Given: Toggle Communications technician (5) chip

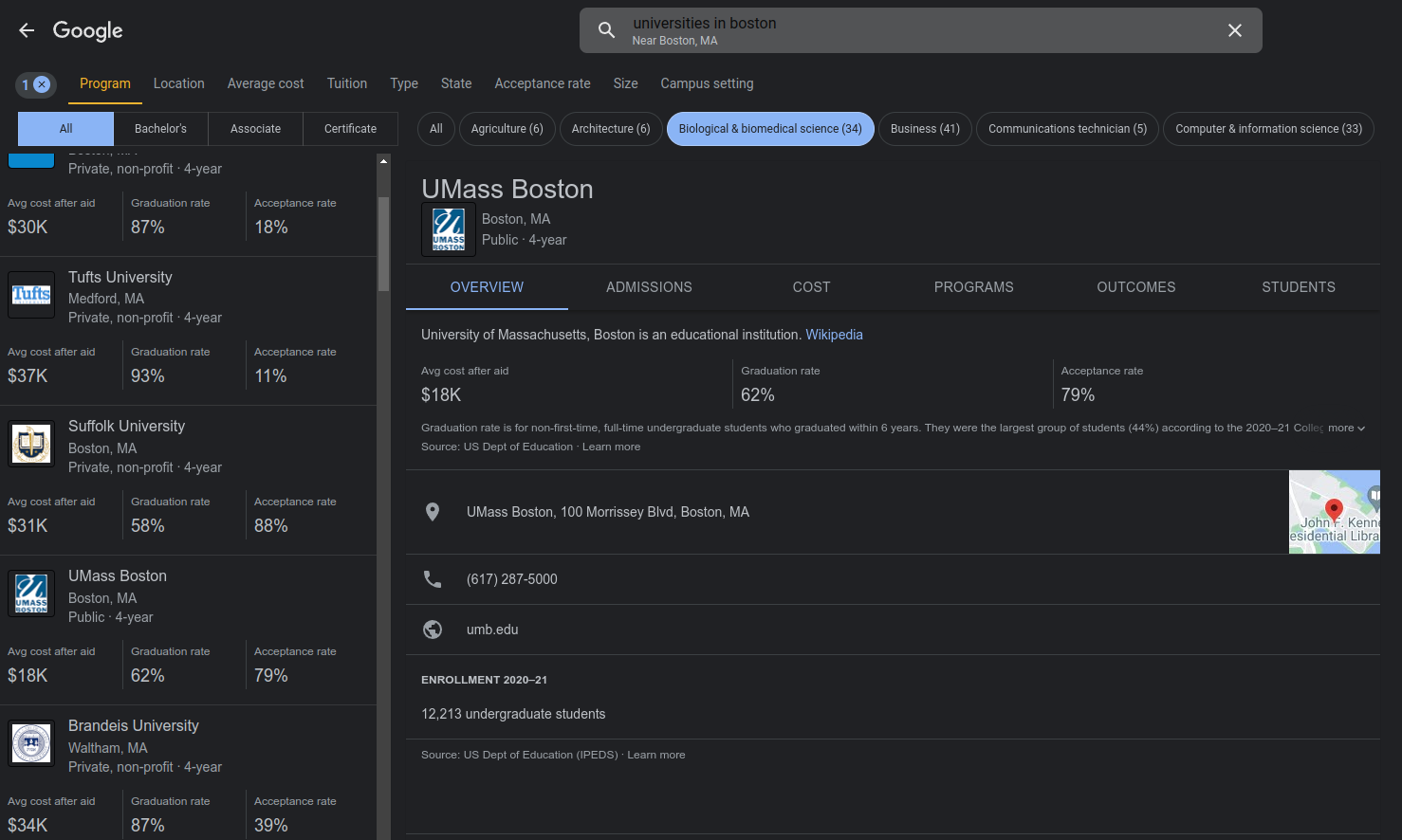Looking at the screenshot, I should [1068, 129].
